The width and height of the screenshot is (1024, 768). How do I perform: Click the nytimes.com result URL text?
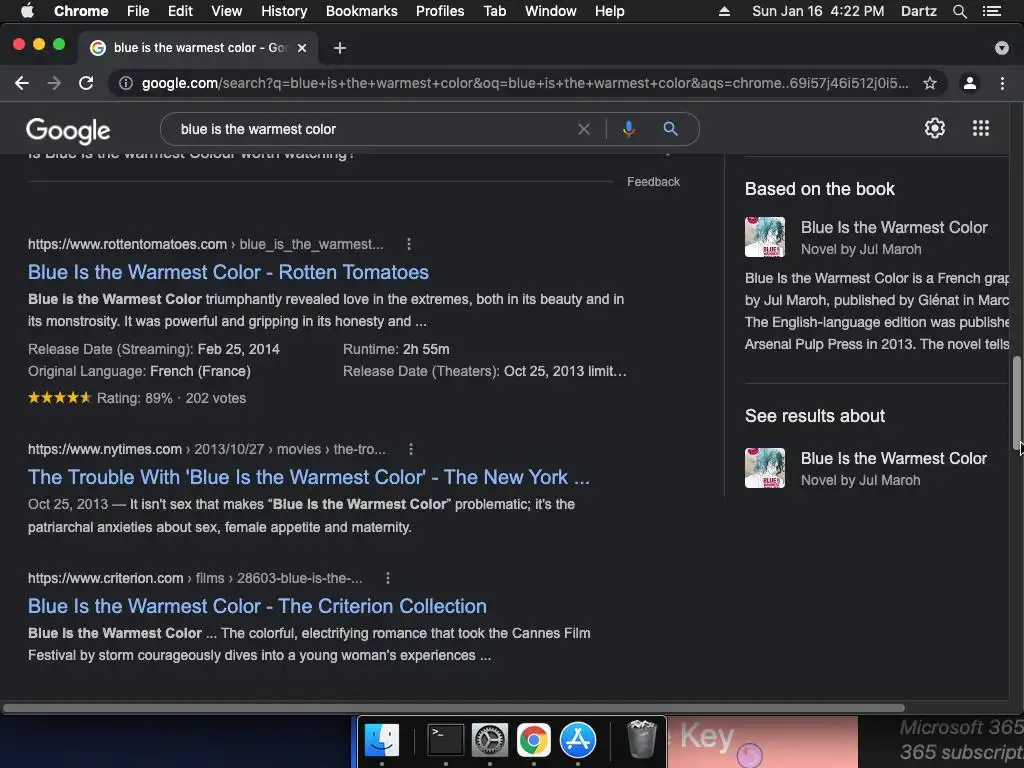pyautogui.click(x=207, y=449)
